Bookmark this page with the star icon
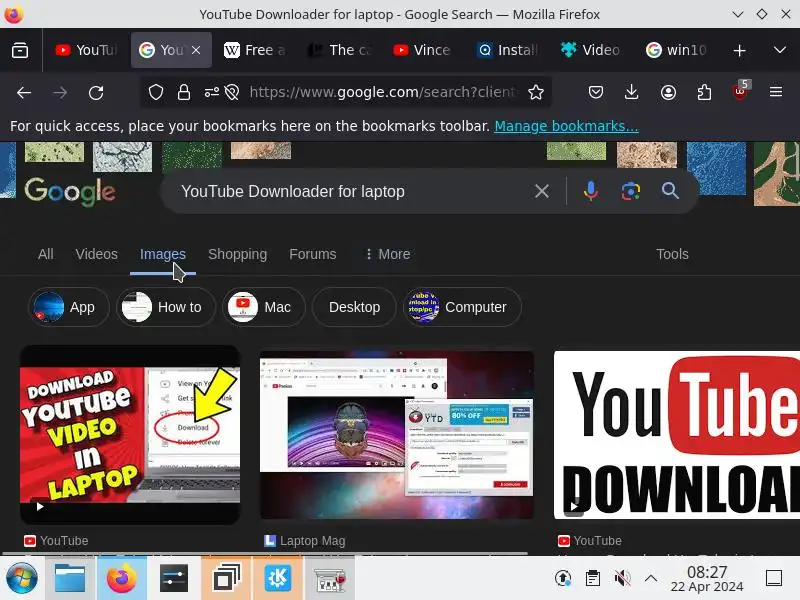The image size is (800, 600). (536, 92)
